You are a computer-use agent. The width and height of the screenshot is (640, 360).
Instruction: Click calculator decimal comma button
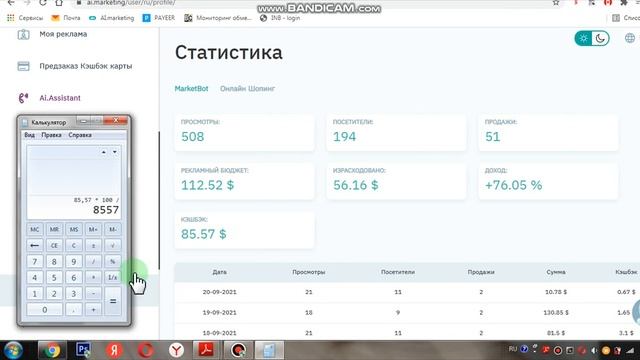click(x=74, y=309)
